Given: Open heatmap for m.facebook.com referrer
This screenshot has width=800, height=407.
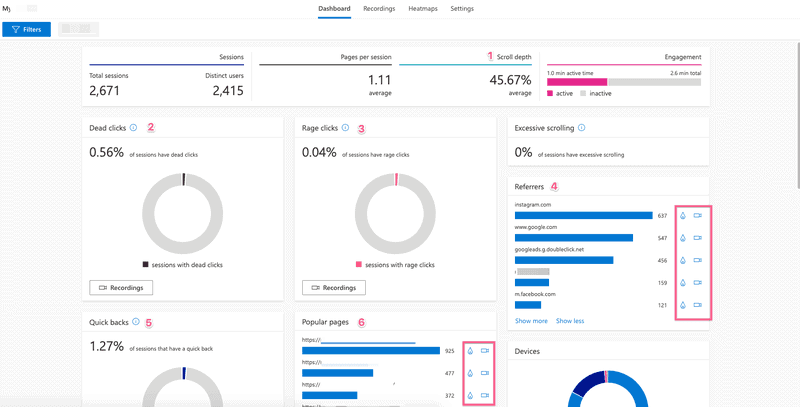Looking at the screenshot, I should pos(683,305).
